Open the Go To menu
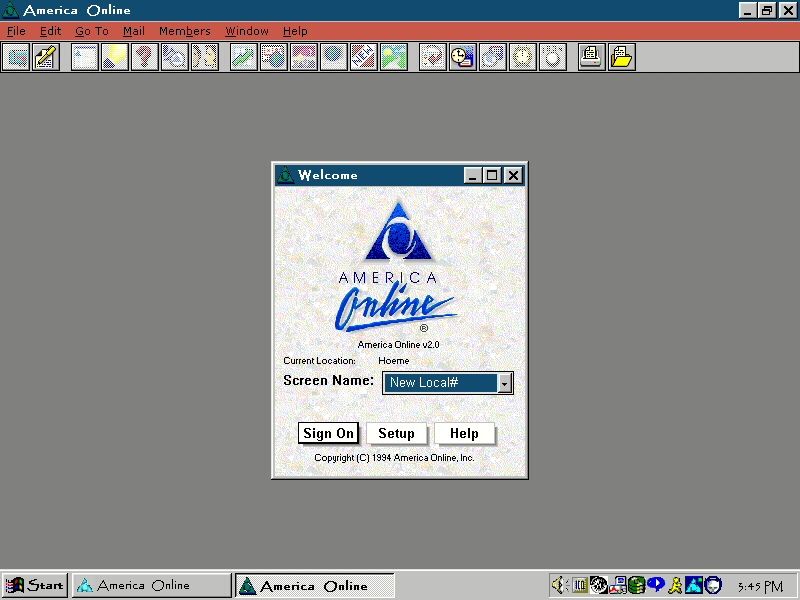This screenshot has height=600, width=800. tap(91, 31)
